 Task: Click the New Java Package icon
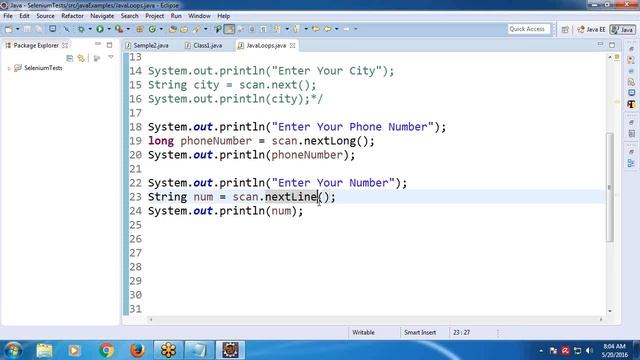click(140, 29)
